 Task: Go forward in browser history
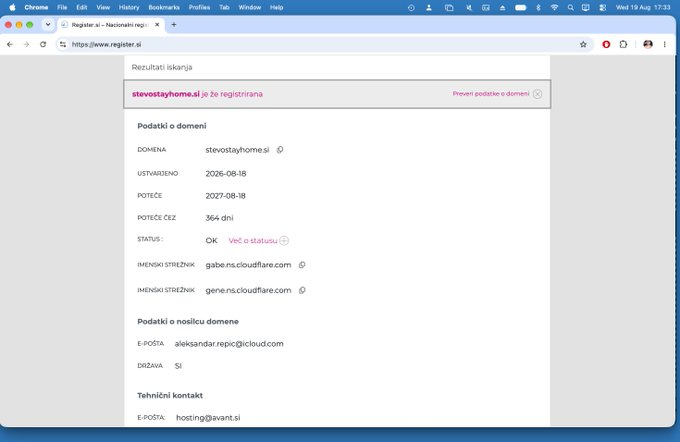click(26, 44)
